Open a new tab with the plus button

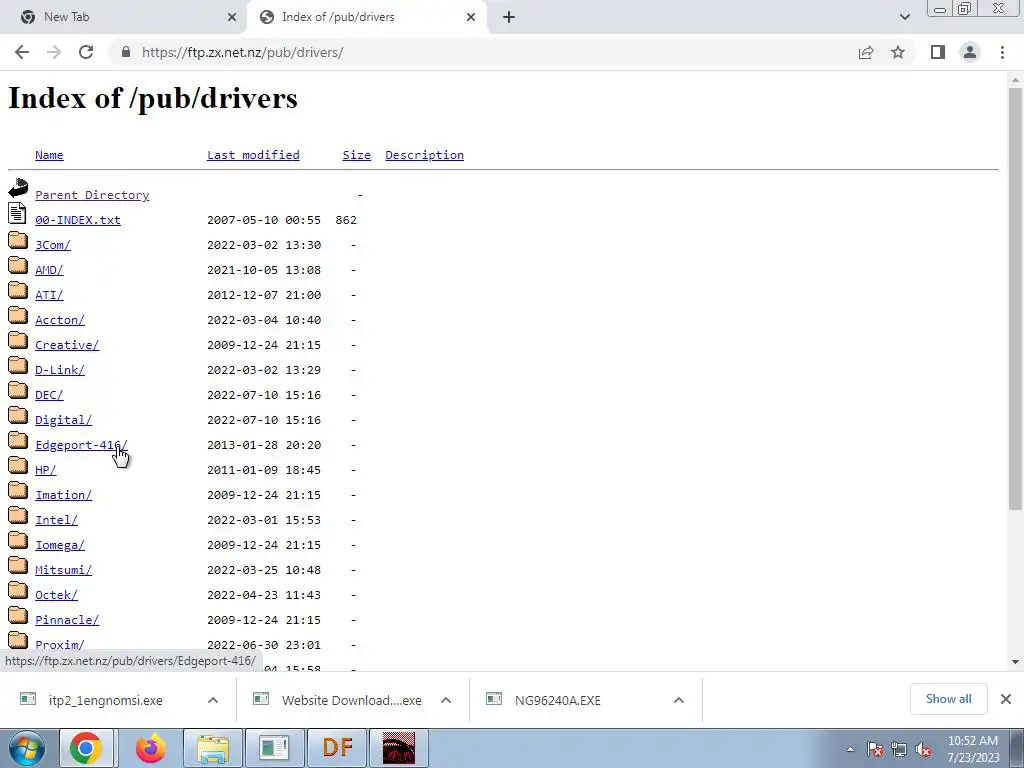coord(509,17)
